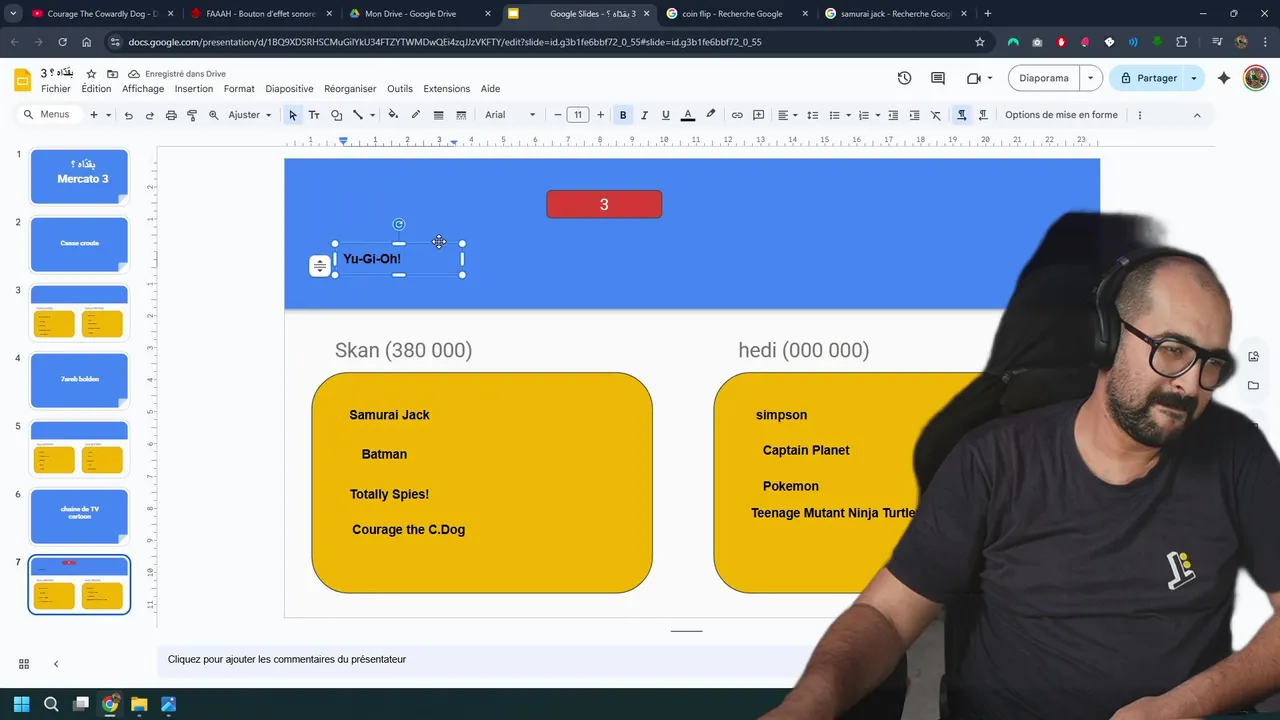Toggle the select cursor tool
1280x720 pixels.
(293, 115)
